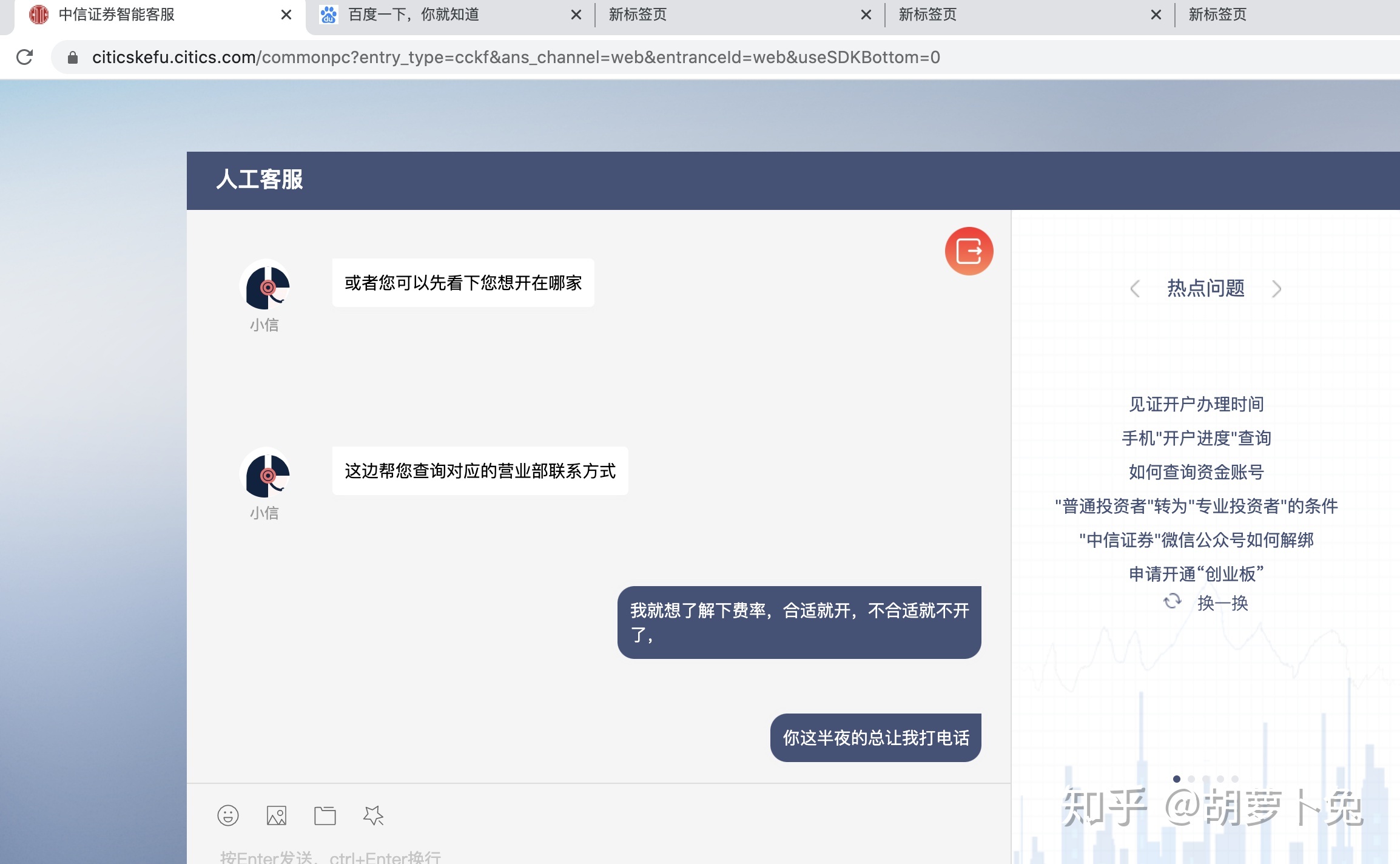Screen dimensions: 1400x864
Task: Click 小信 name under second avatar
Action: coord(264,513)
